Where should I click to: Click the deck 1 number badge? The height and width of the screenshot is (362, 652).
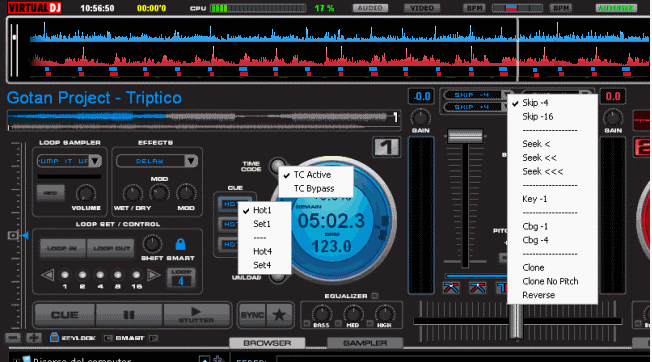(386, 147)
